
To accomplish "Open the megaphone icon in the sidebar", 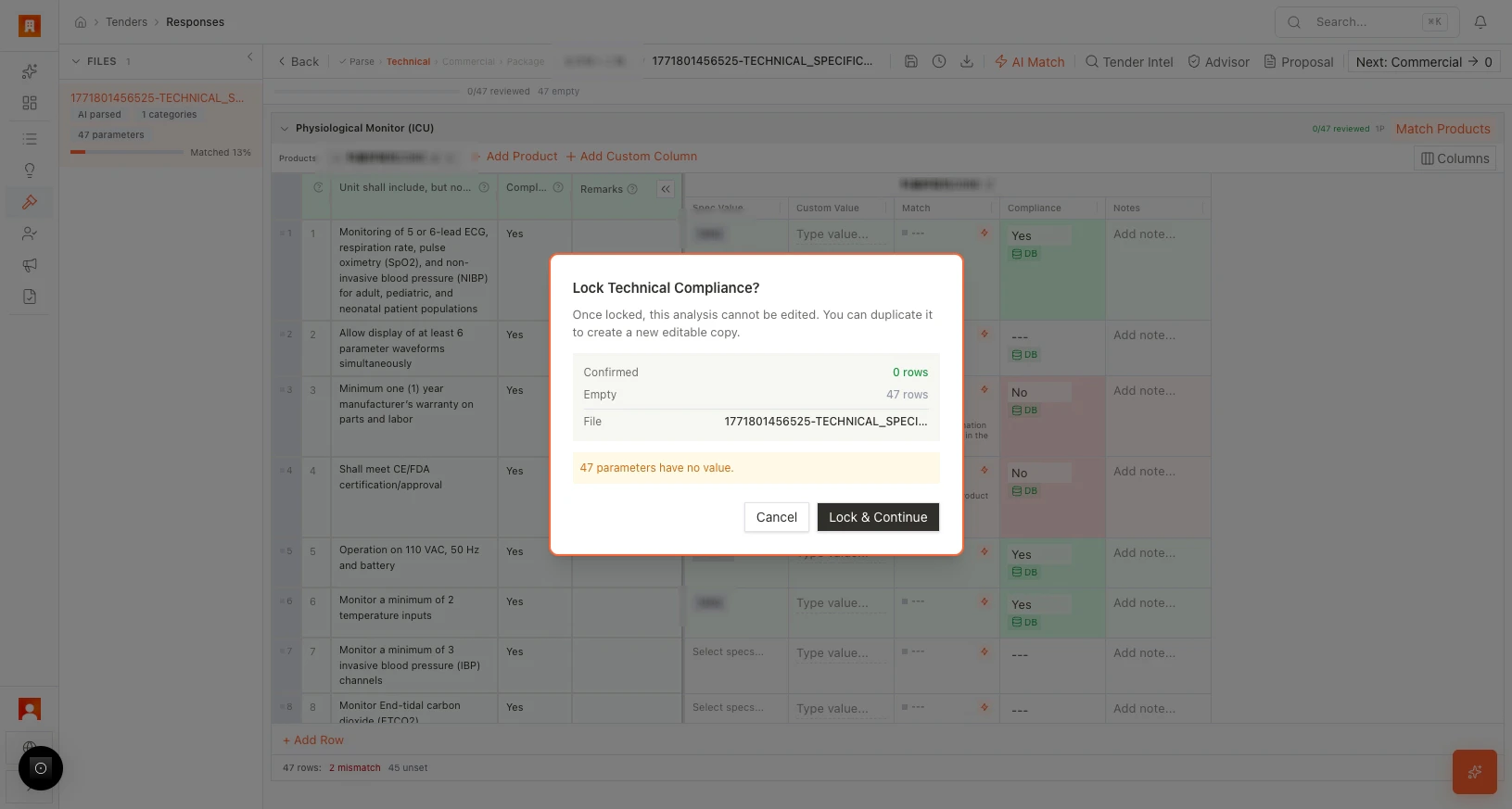I will tap(30, 265).
